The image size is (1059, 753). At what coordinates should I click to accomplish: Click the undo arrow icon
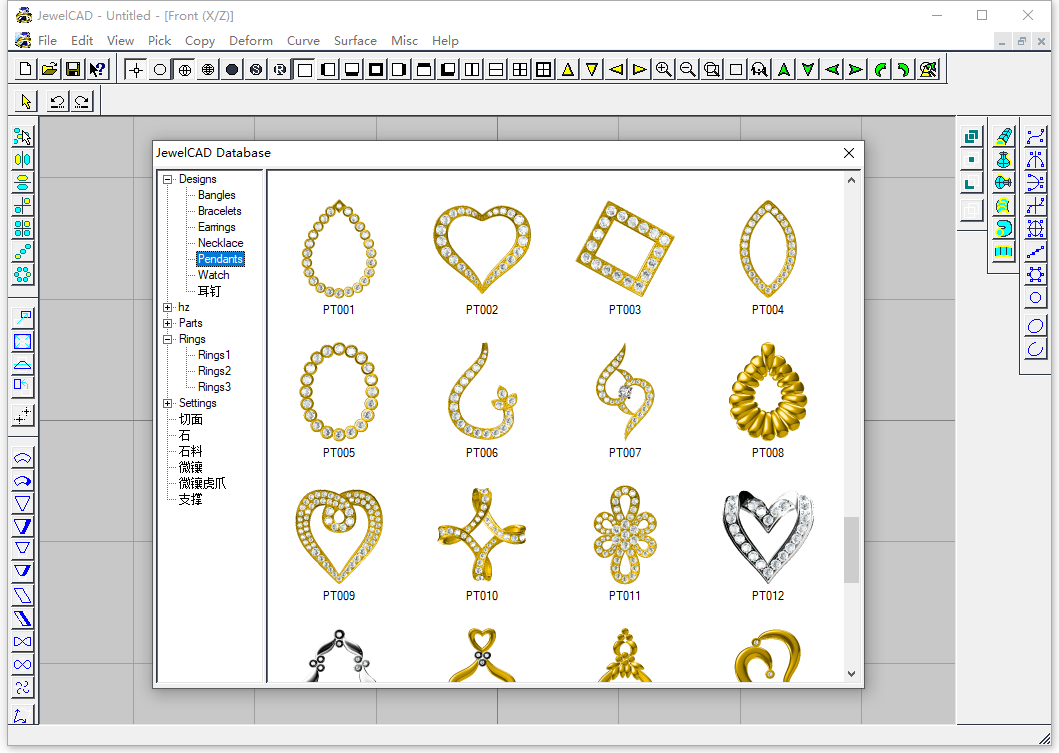click(x=57, y=101)
